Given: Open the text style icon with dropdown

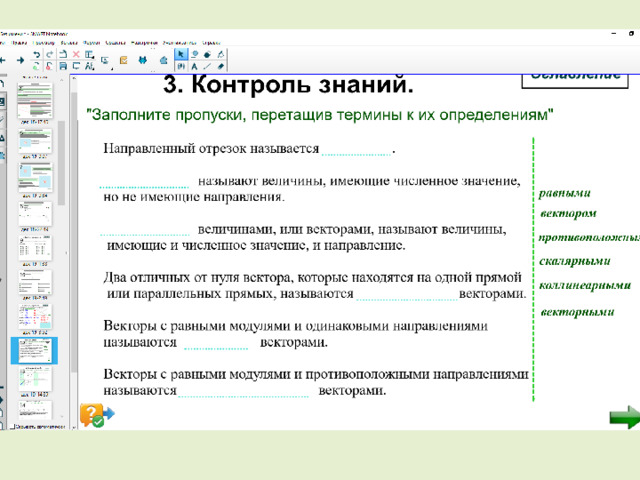Looking at the screenshot, I should point(90,66).
